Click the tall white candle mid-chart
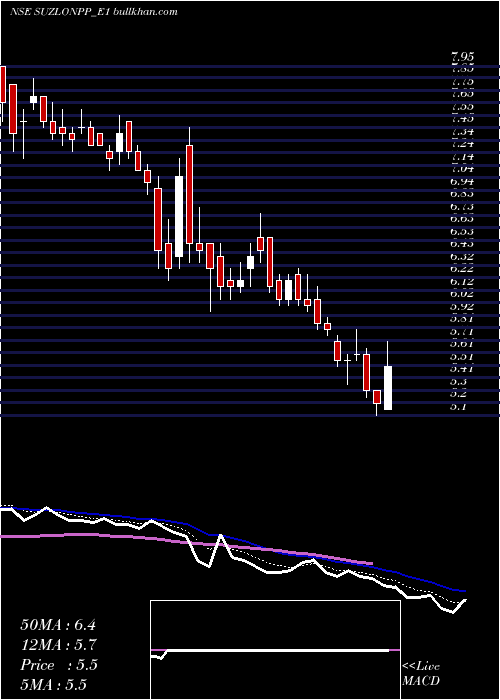The height and width of the screenshot is (700, 500). pyautogui.click(x=179, y=217)
